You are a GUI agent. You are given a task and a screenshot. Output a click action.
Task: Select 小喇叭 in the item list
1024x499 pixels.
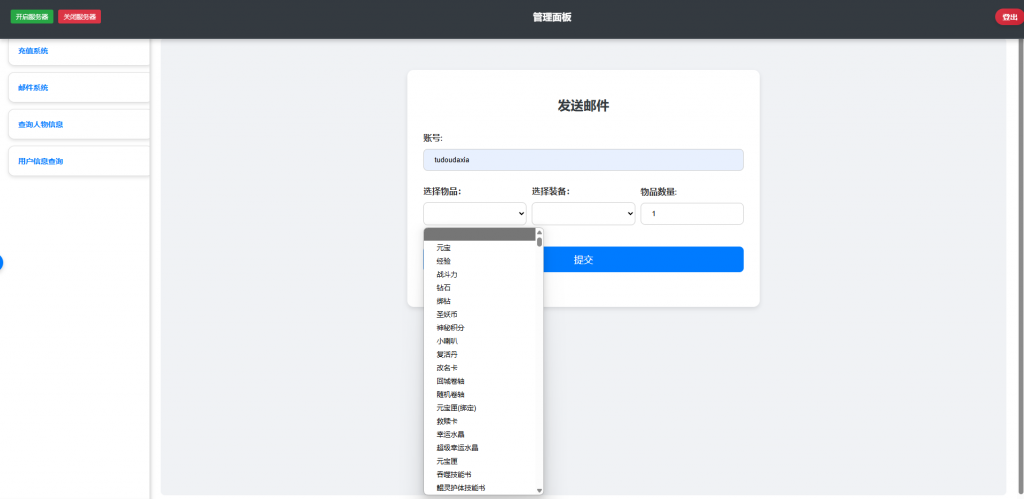pos(447,341)
